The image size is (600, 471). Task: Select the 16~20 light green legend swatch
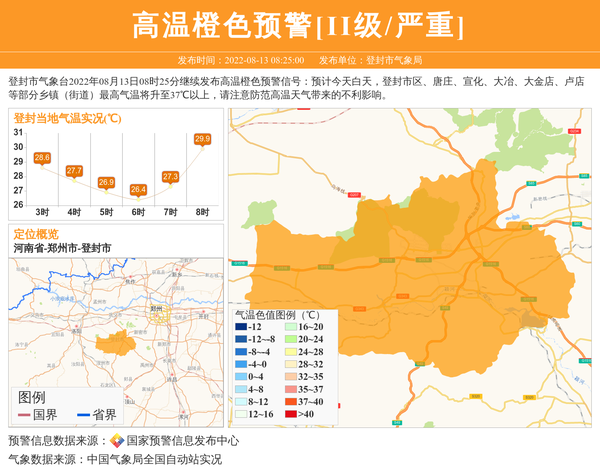(x=289, y=327)
